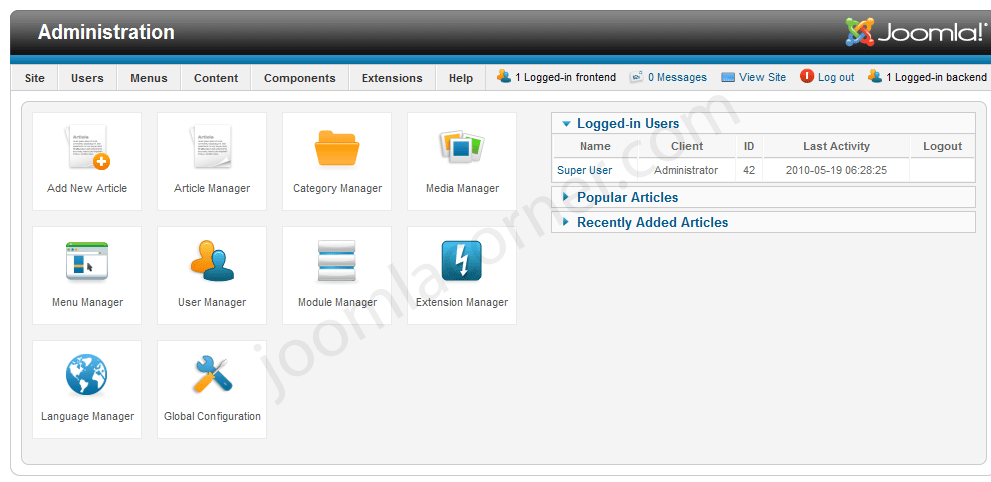The height and width of the screenshot is (482, 991).
Task: Open the Language Manager globe icon
Action: [87, 377]
